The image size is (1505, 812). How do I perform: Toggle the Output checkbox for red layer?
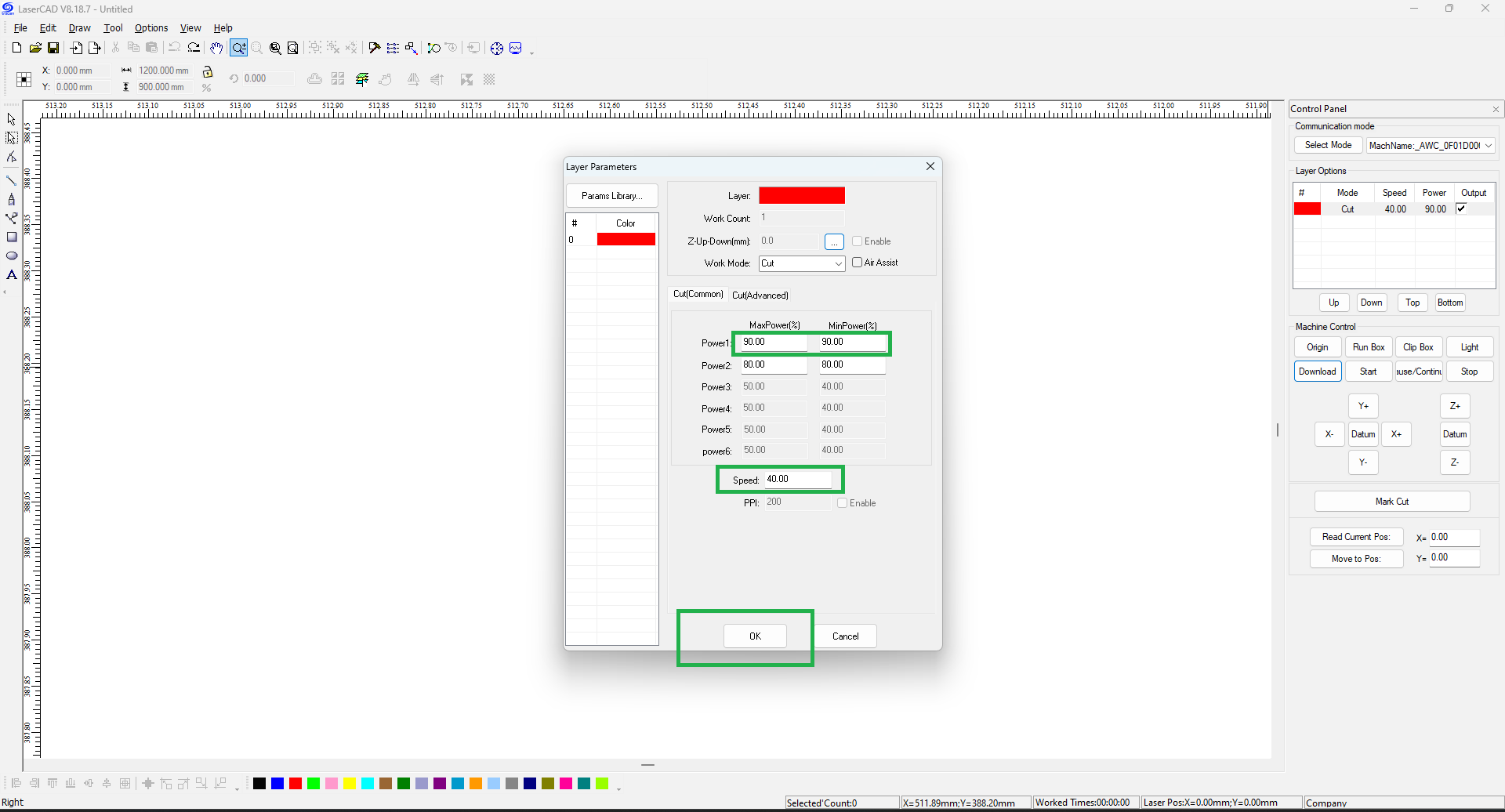[1461, 208]
